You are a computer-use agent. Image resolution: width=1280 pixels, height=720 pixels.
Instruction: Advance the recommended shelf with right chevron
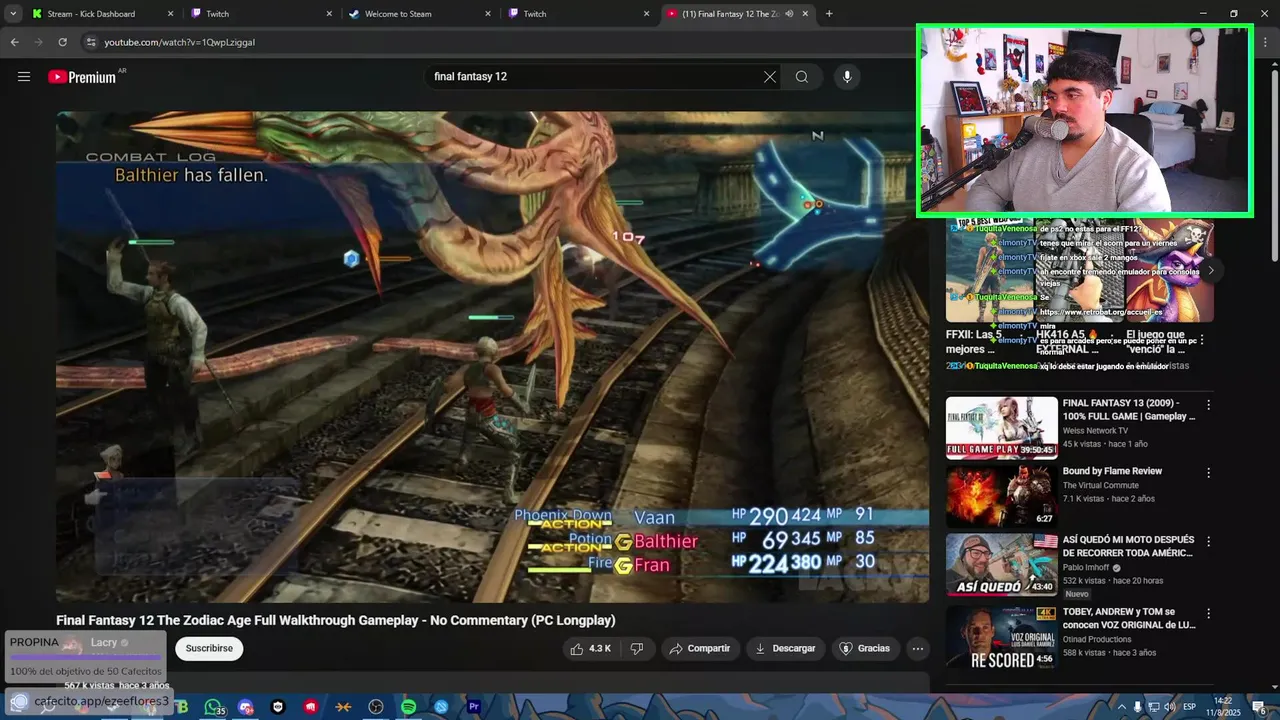point(1210,270)
